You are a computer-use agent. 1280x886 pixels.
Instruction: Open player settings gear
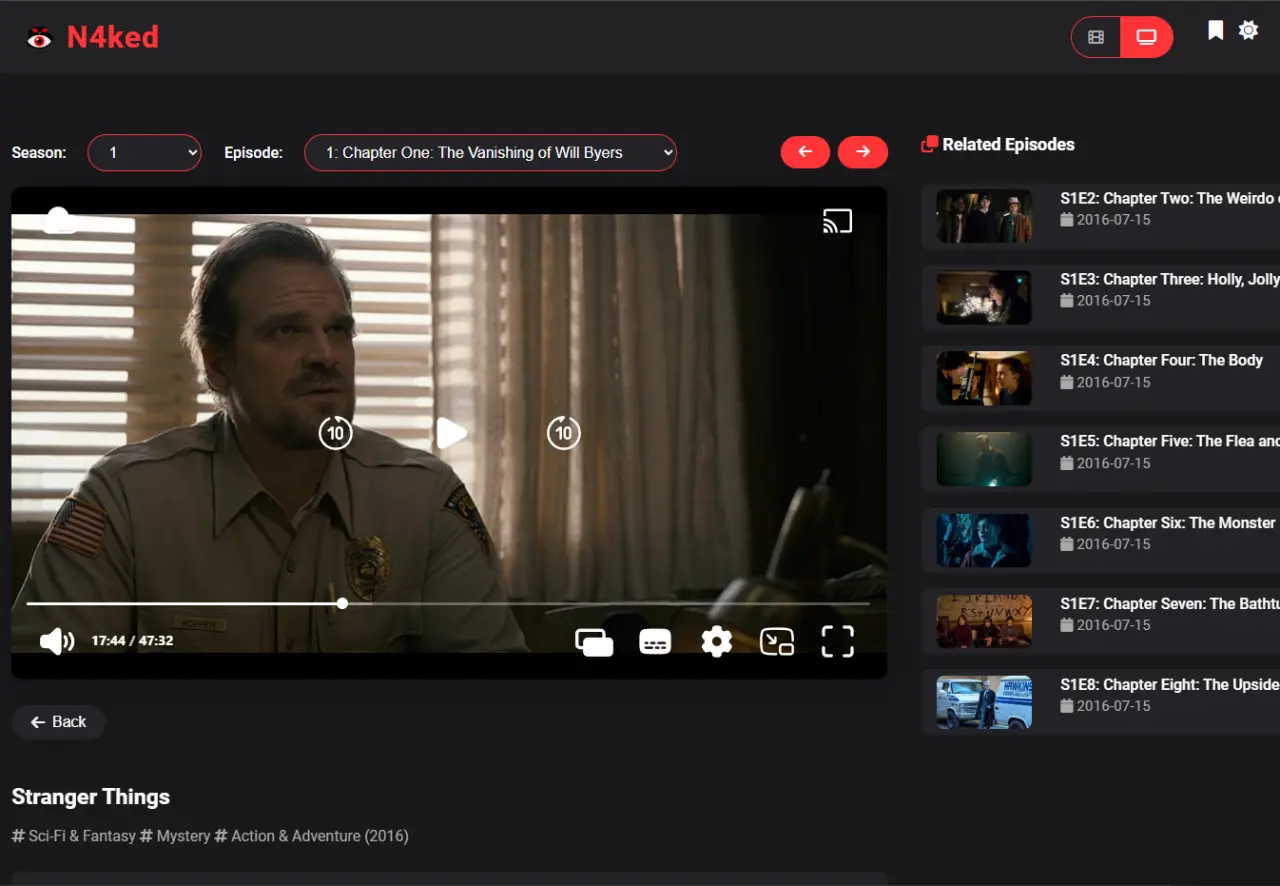click(x=716, y=641)
